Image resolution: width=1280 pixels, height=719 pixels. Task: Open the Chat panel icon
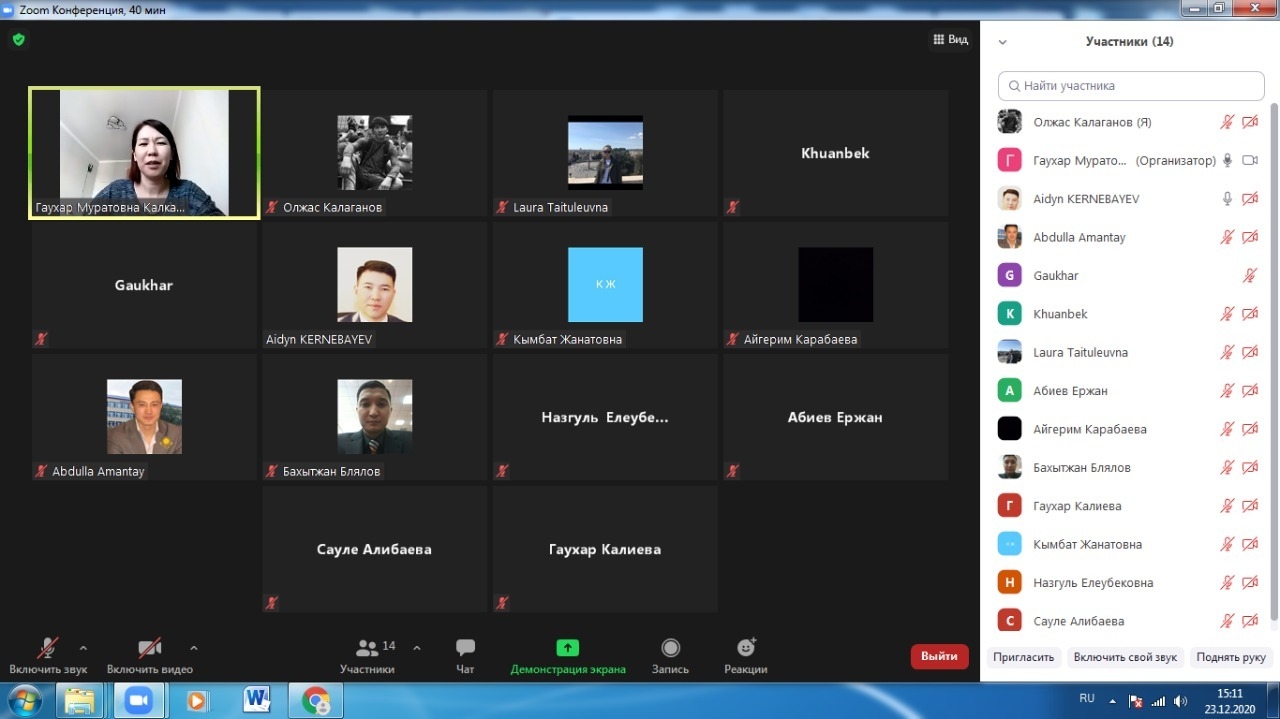click(465, 648)
